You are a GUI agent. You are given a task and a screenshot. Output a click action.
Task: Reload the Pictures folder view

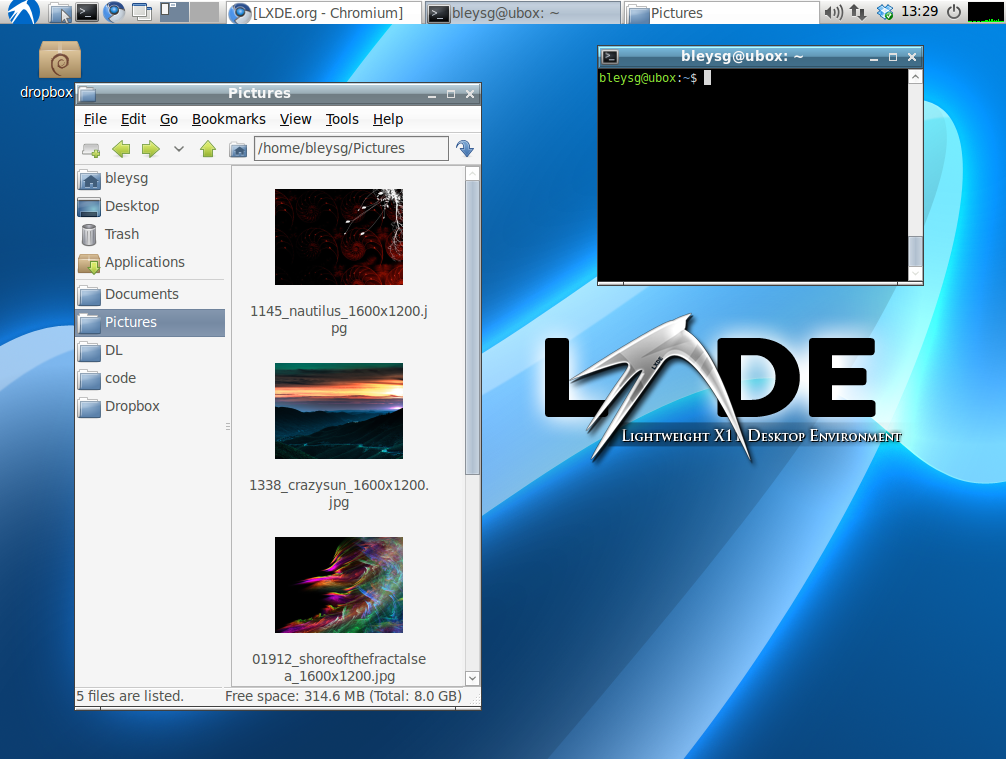[x=464, y=148]
